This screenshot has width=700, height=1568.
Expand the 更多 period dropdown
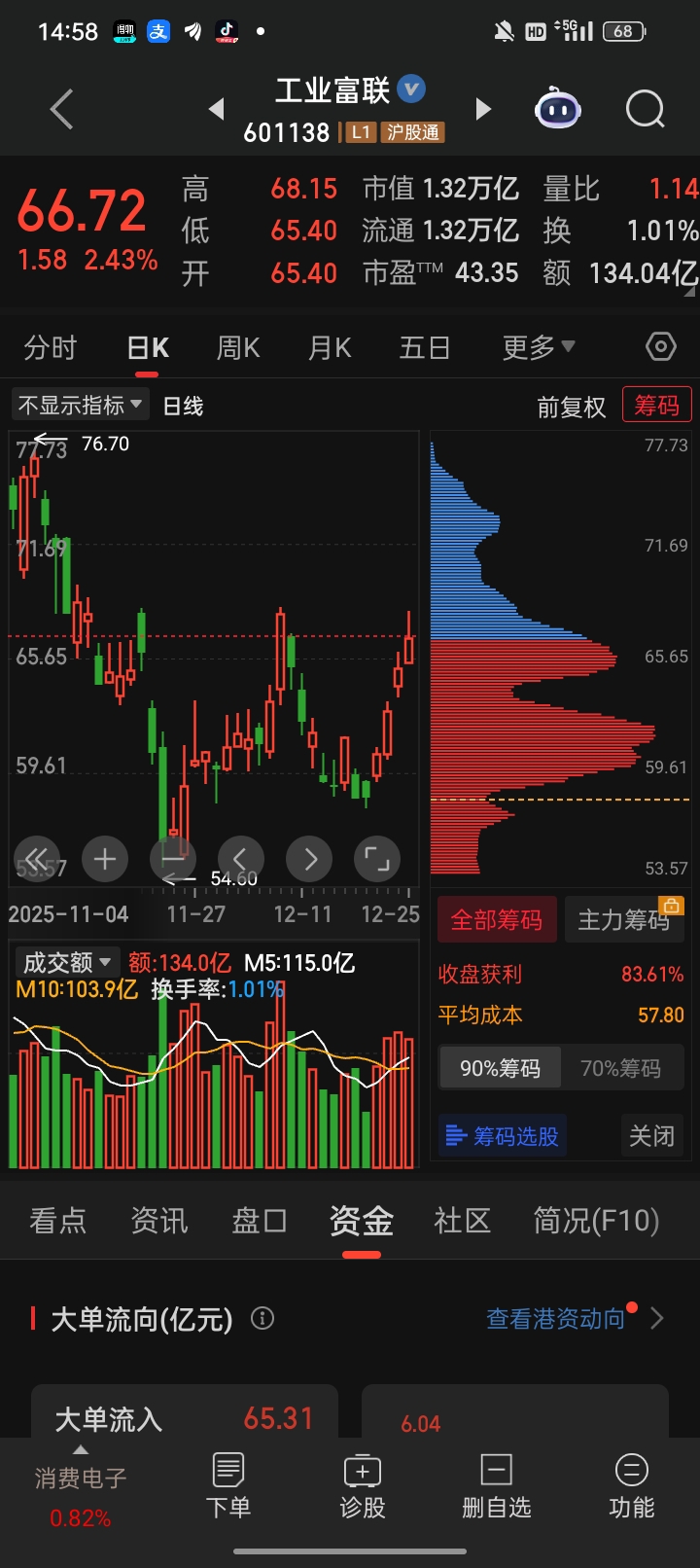click(x=539, y=347)
